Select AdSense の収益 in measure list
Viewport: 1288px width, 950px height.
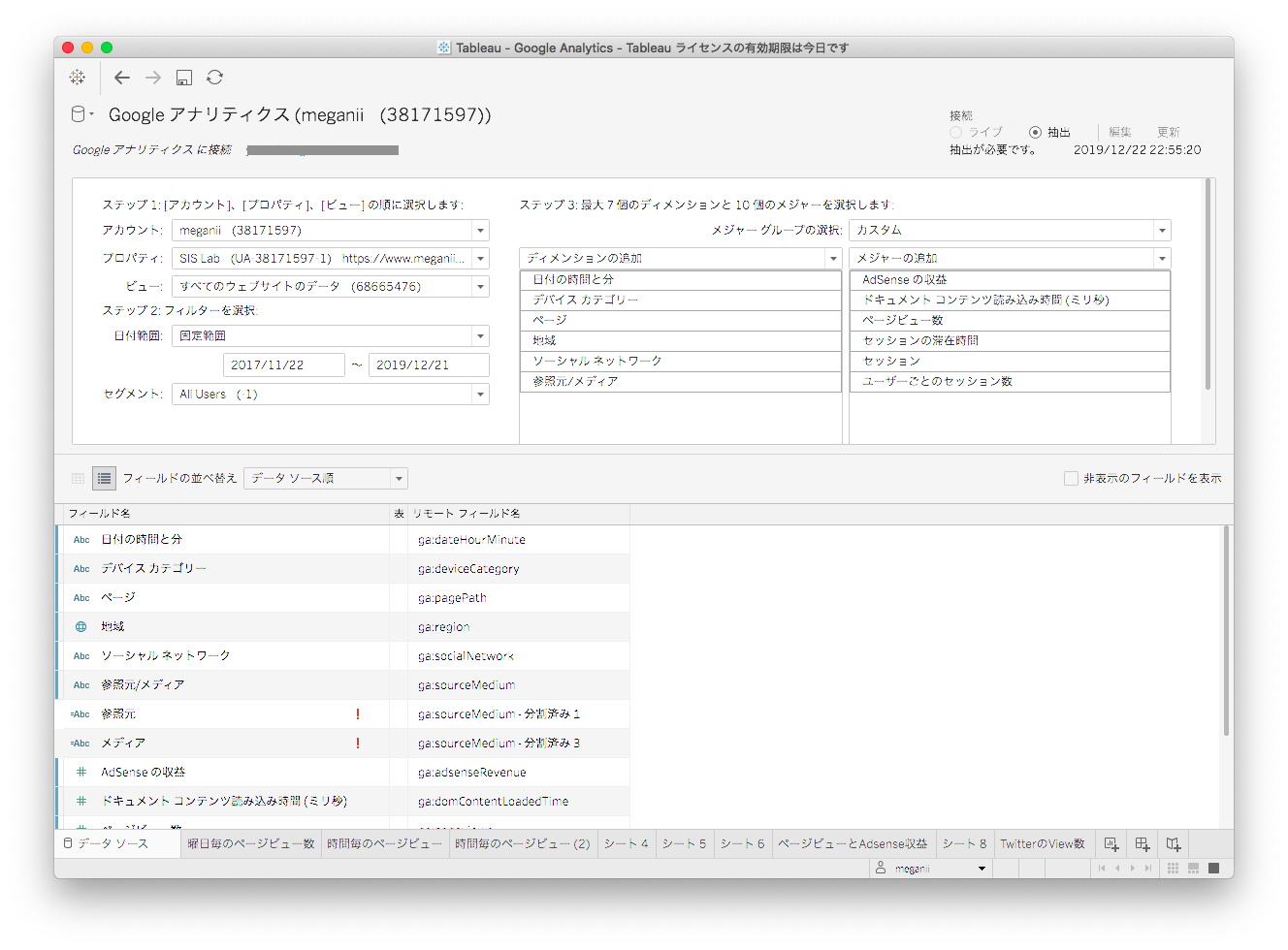(x=1011, y=279)
